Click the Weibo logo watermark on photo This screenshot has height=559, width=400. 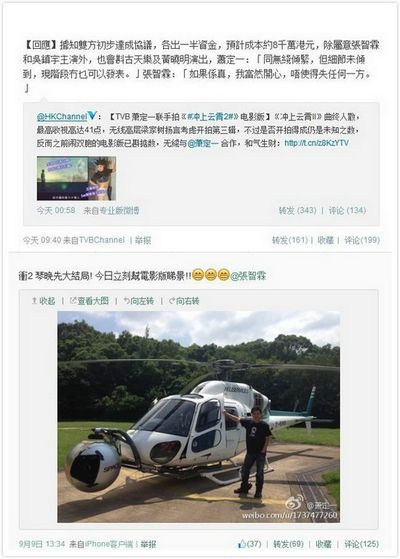coord(294,503)
